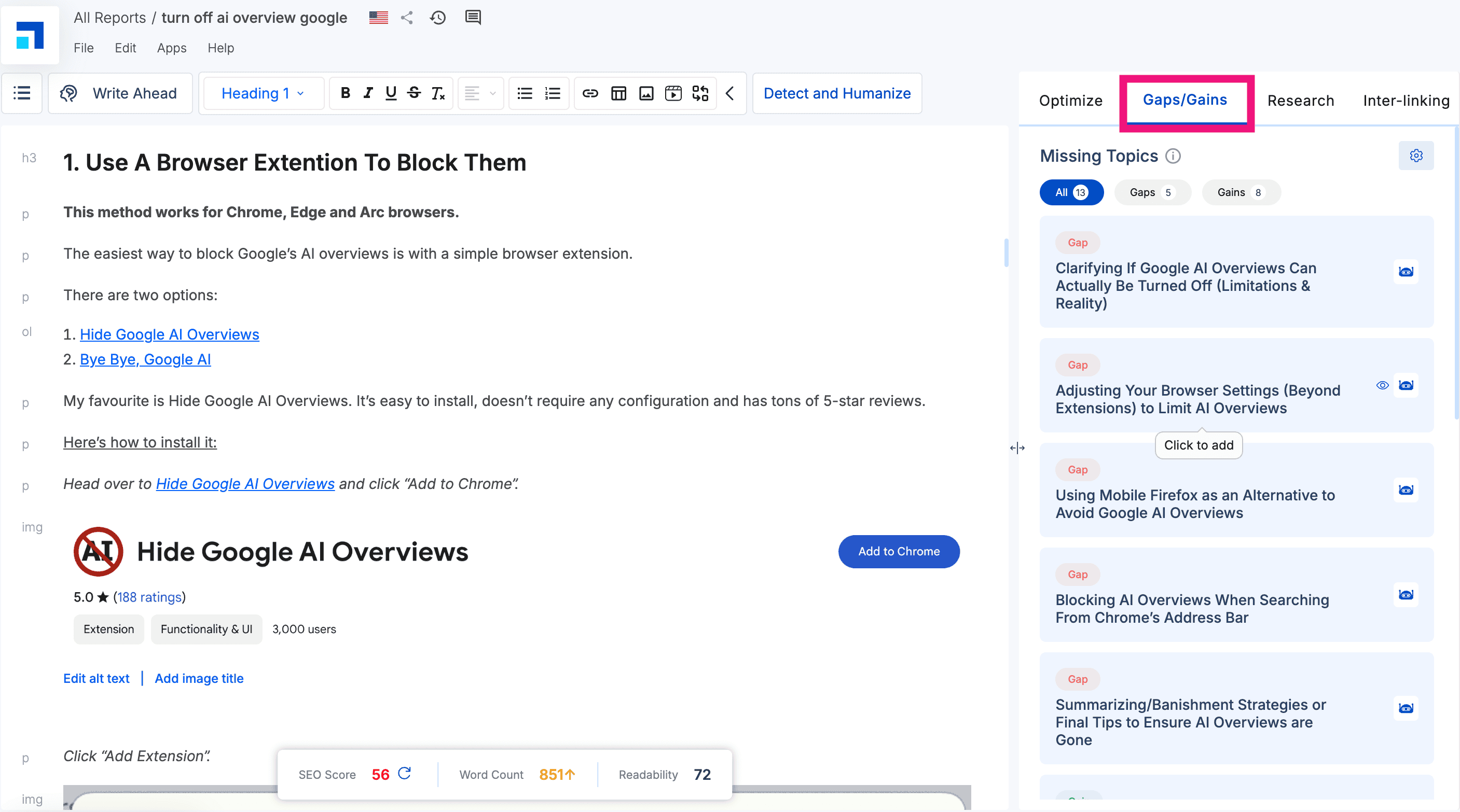This screenshot has height=812, width=1460.
Task: Click the US flag country icon
Action: [379, 18]
